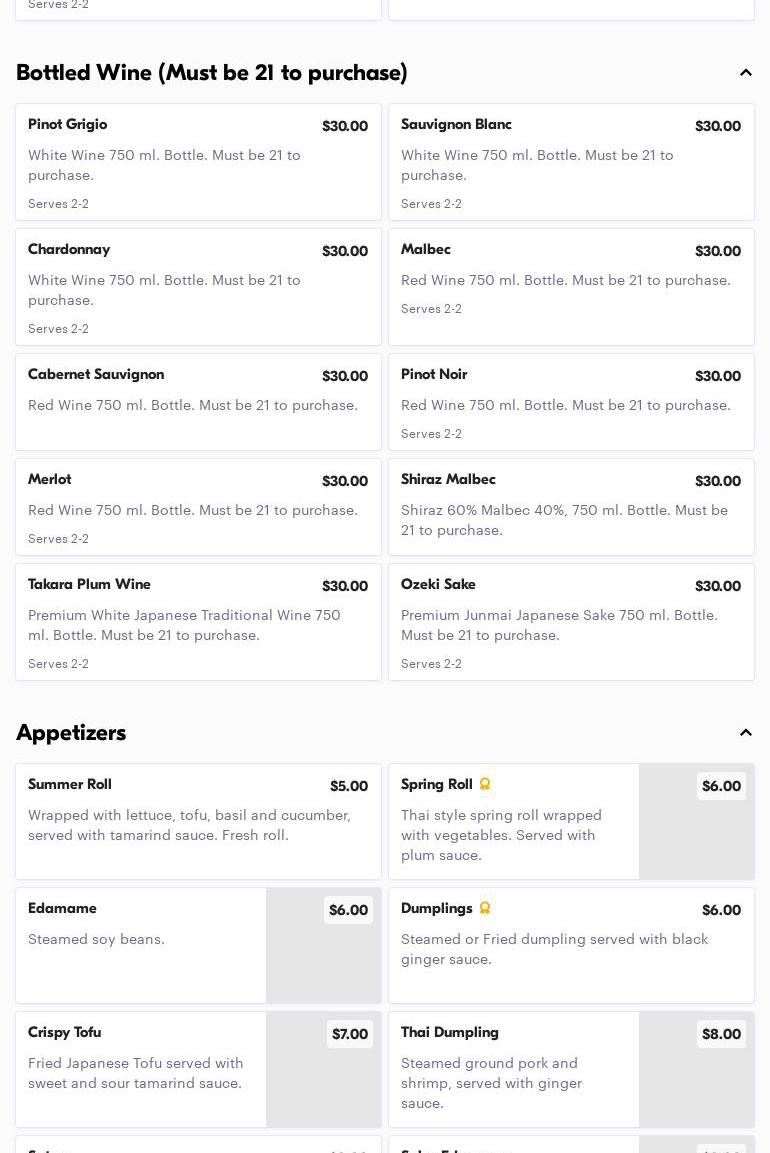Click the Spring Roll image thumbnail
The width and height of the screenshot is (770, 1153).
click(x=696, y=821)
